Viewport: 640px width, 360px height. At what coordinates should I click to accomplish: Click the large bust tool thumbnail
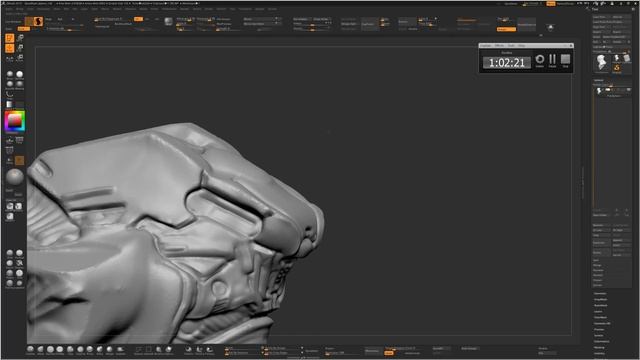pos(601,63)
